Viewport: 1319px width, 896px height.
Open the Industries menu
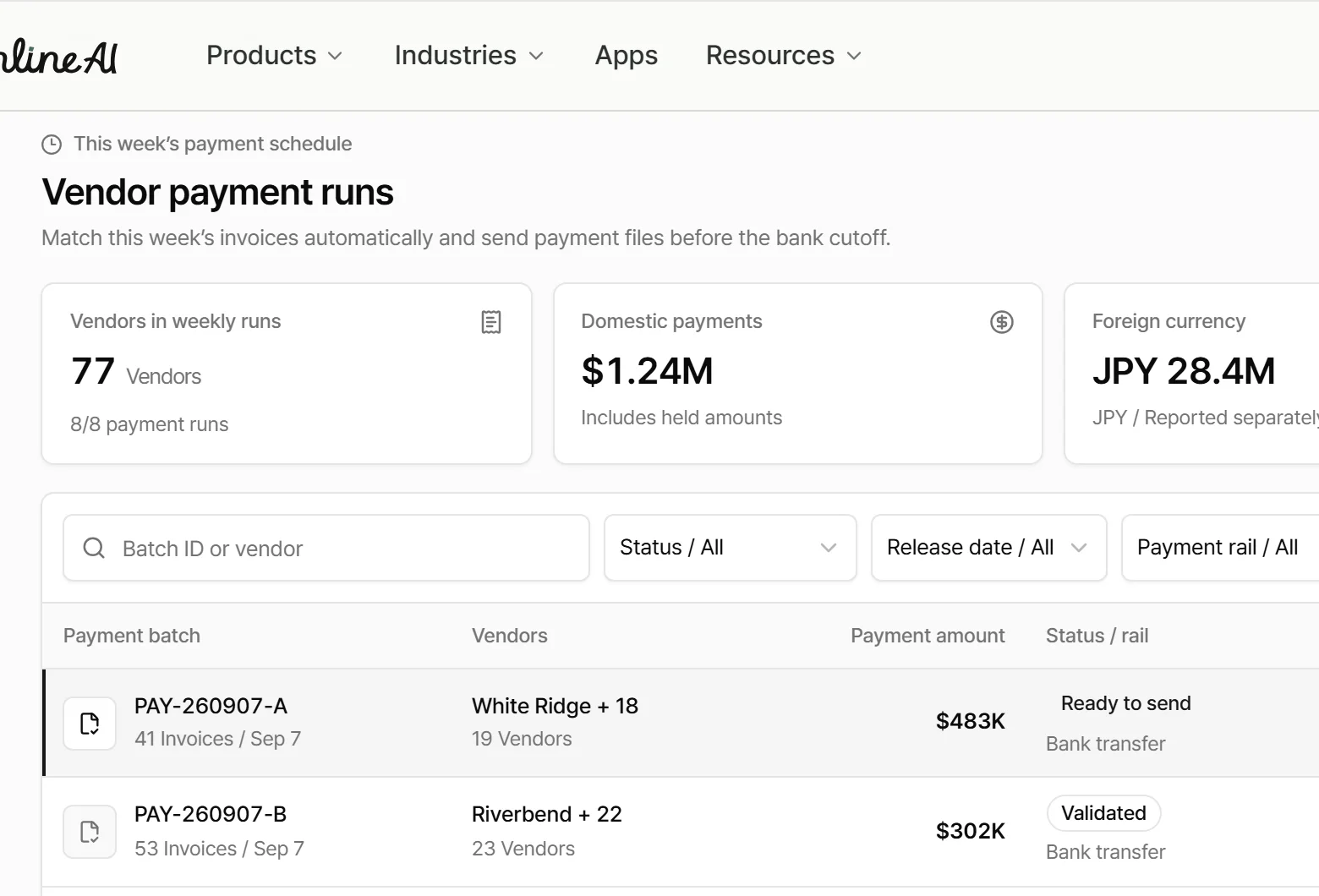(469, 56)
